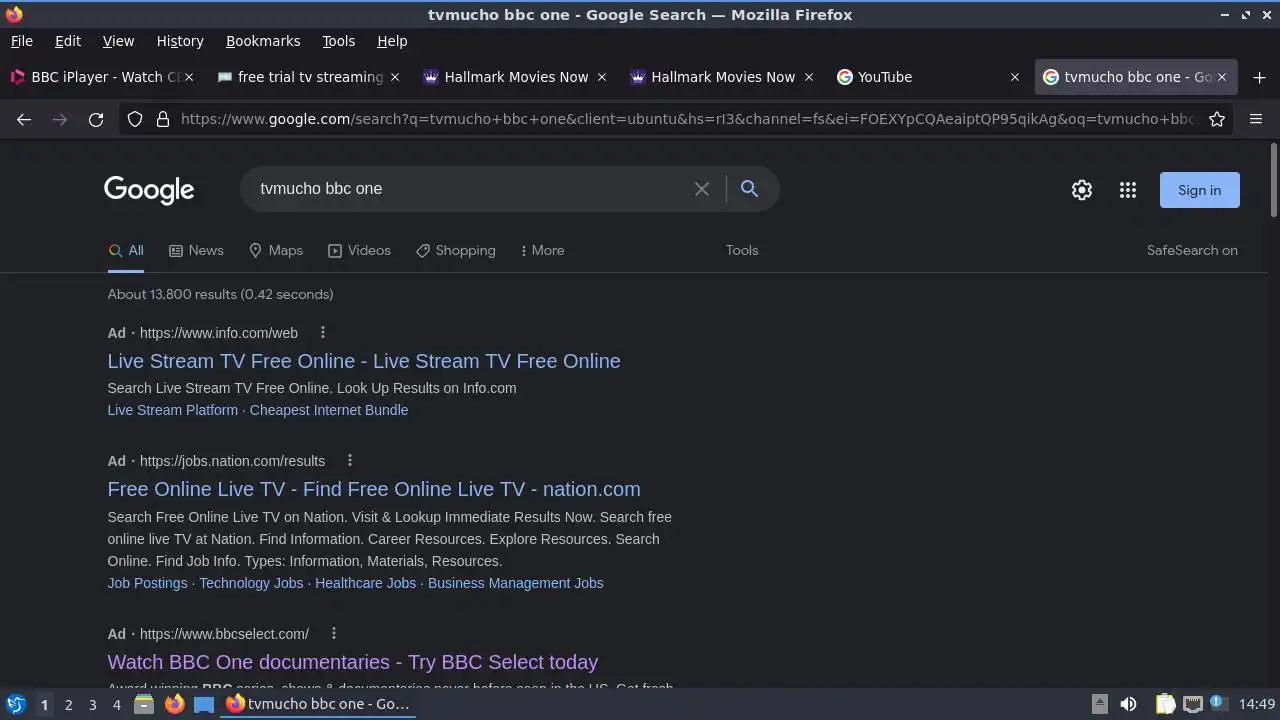Viewport: 1280px width, 720px height.
Task: Open the Technology Jobs sitelink
Action: point(251,583)
